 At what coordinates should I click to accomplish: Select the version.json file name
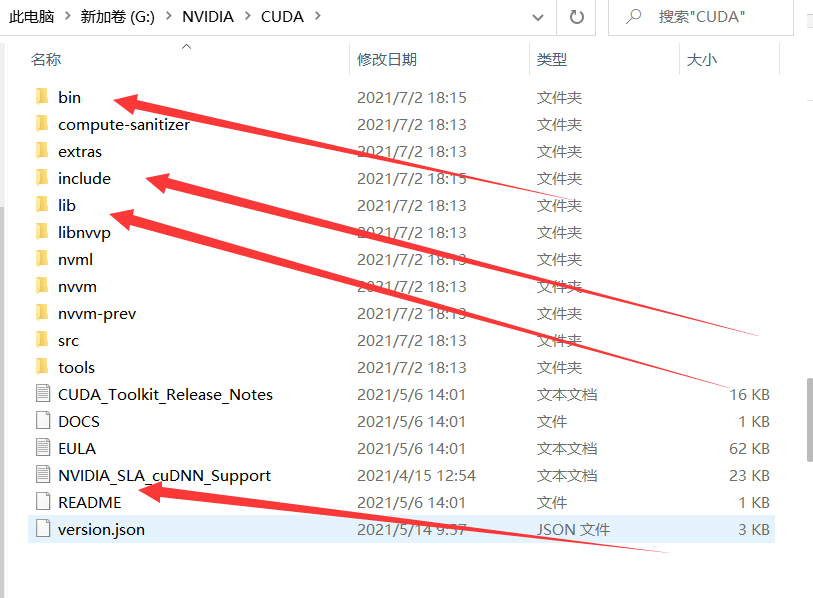click(x=101, y=530)
